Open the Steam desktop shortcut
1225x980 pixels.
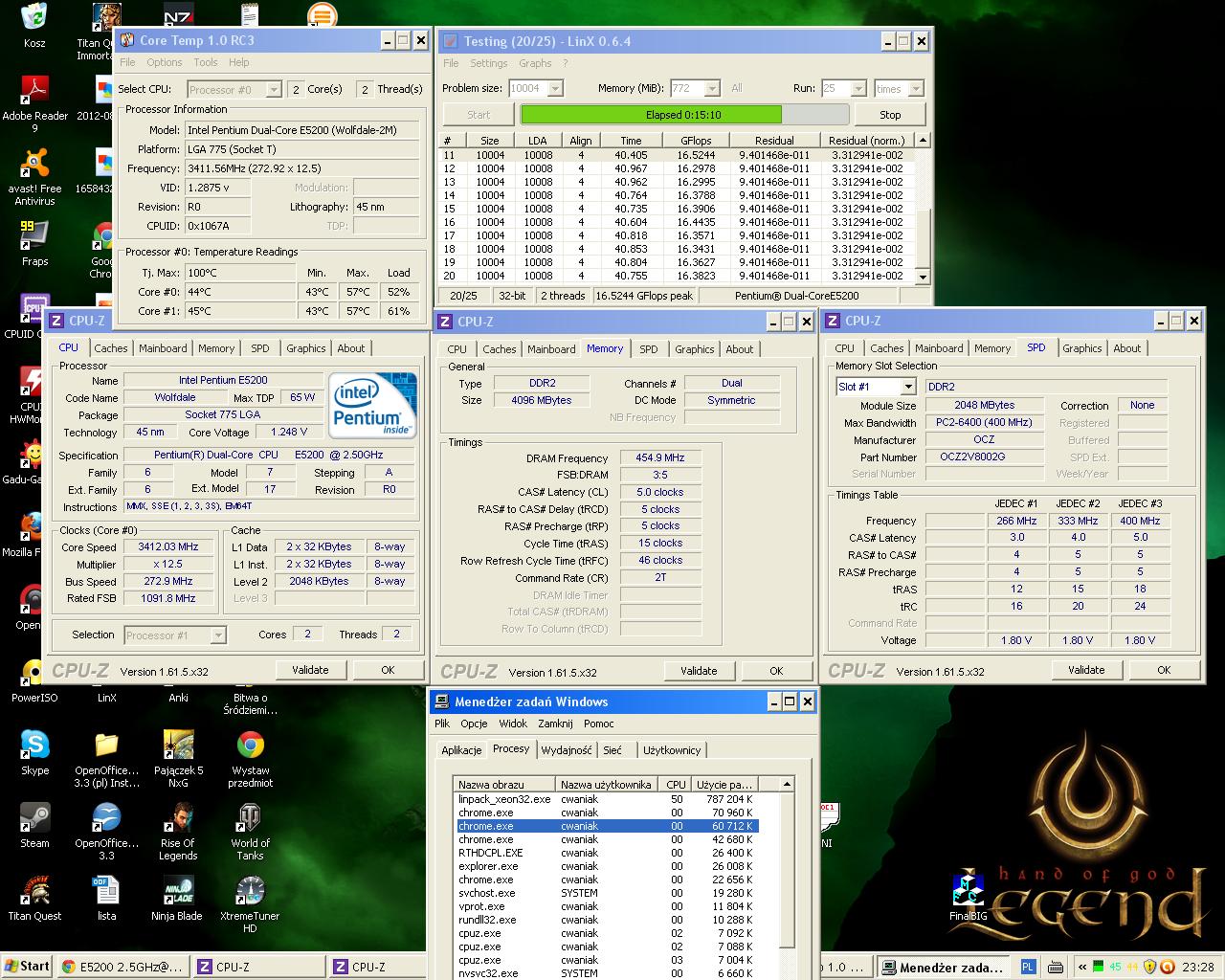tap(34, 819)
